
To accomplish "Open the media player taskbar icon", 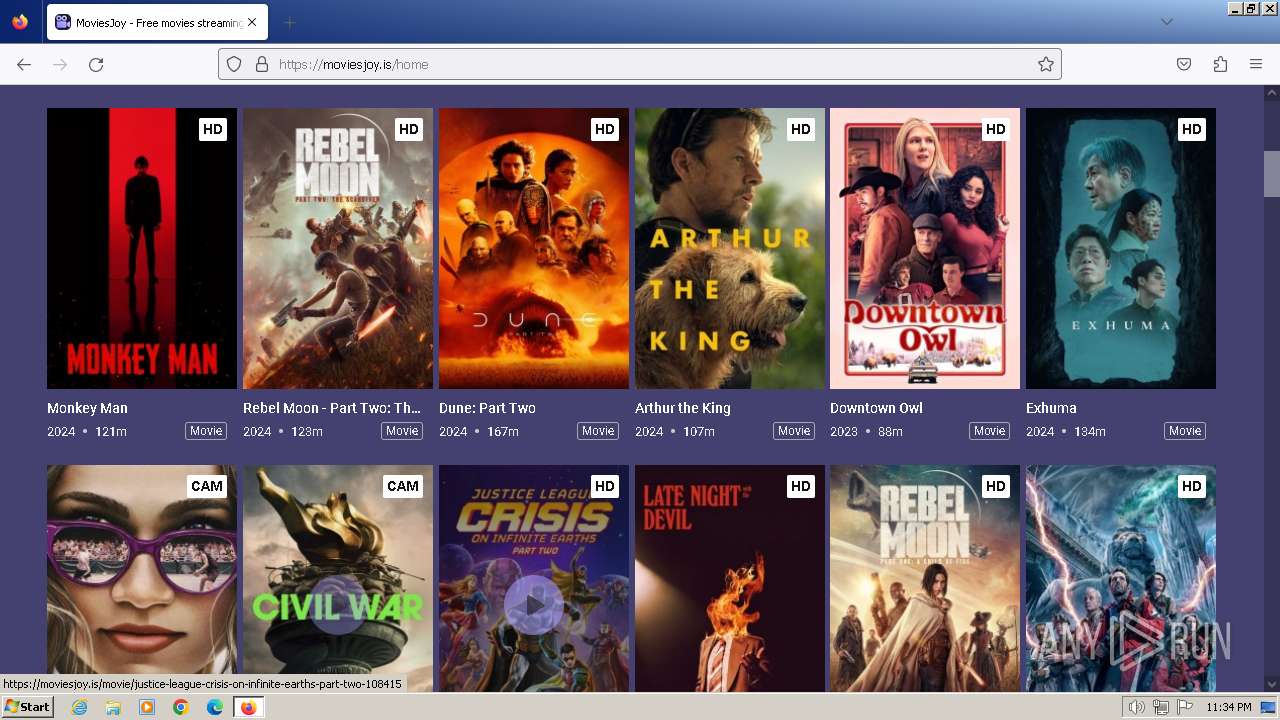I will 147,707.
